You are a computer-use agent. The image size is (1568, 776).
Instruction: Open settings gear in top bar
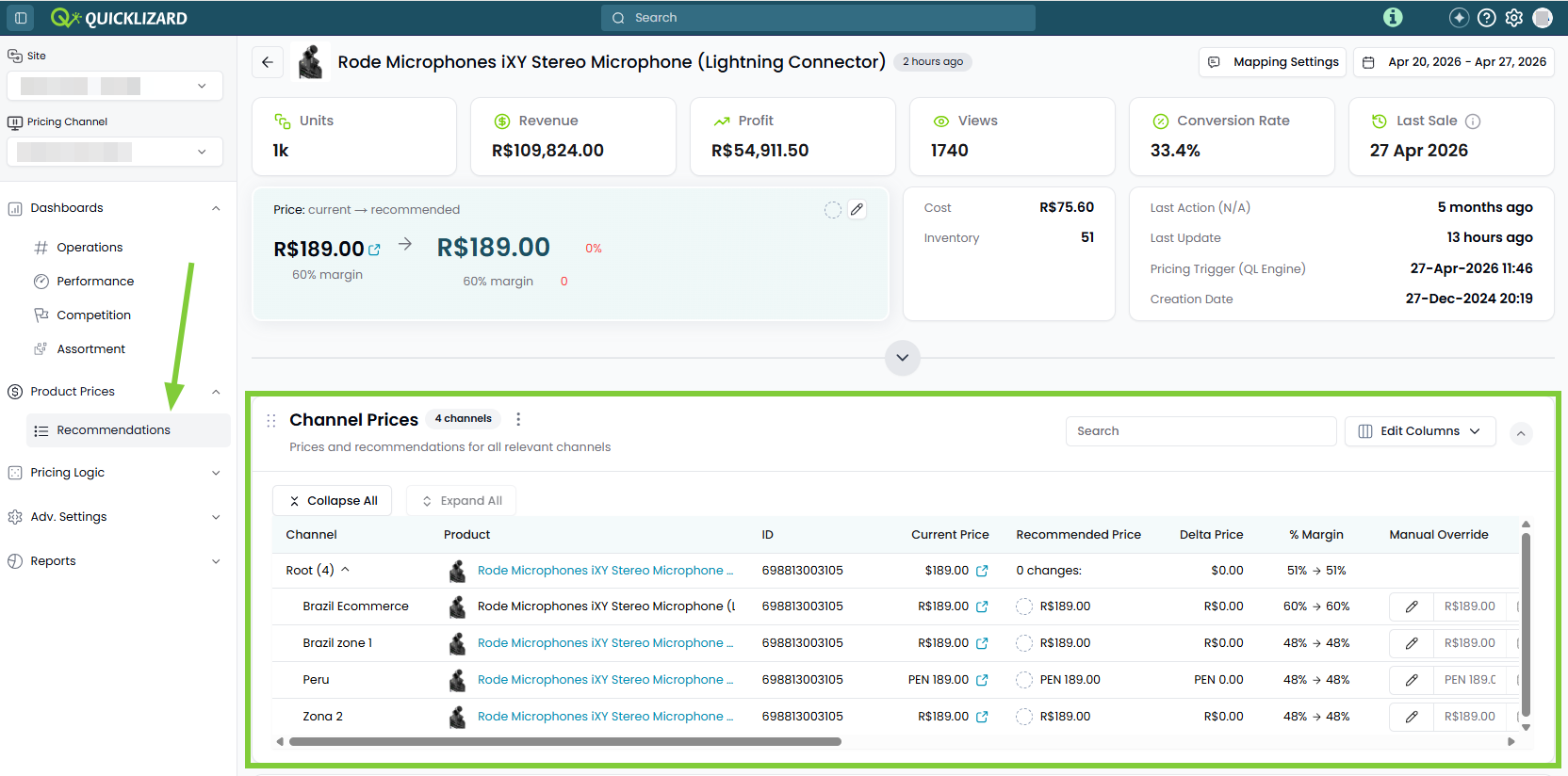coord(1514,18)
